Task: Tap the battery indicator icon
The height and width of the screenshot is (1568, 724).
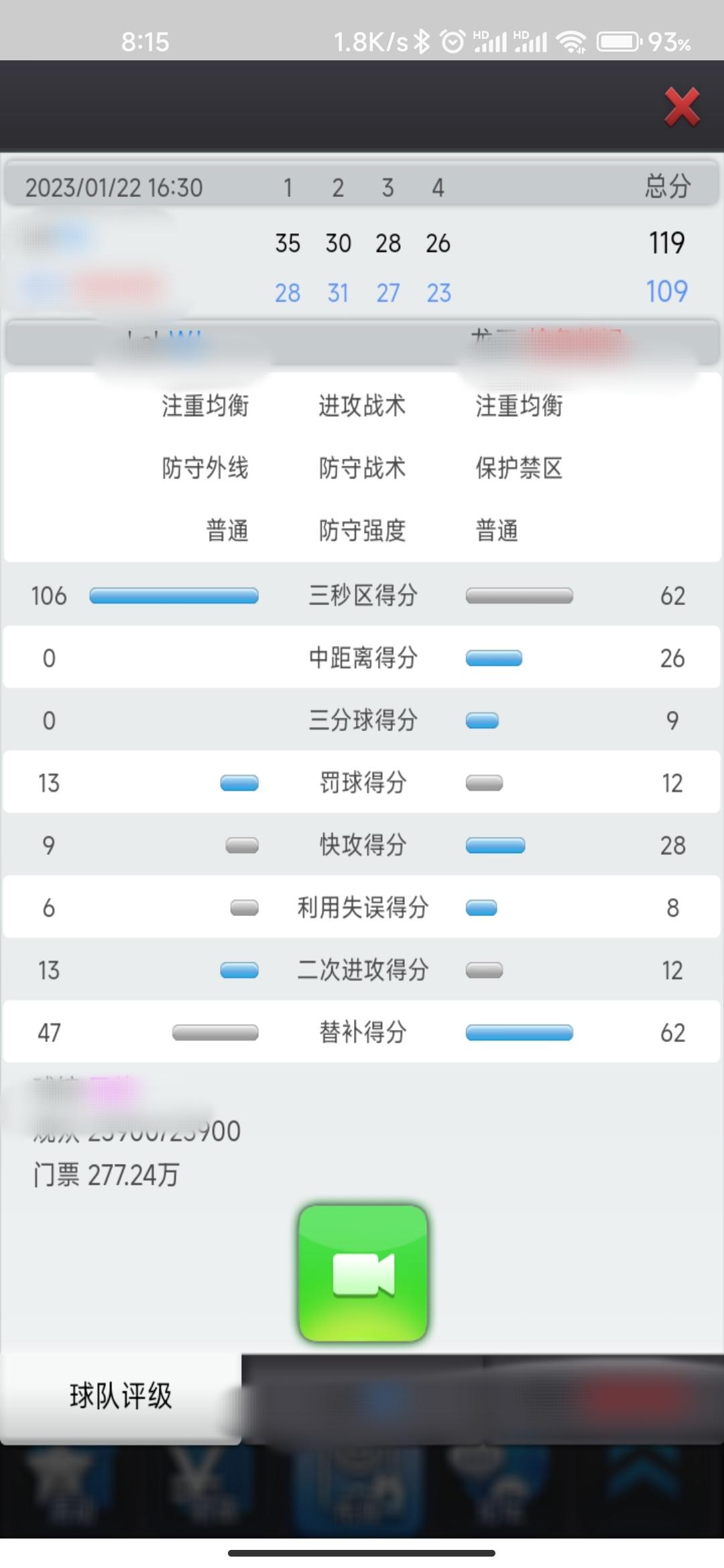Action: click(619, 42)
